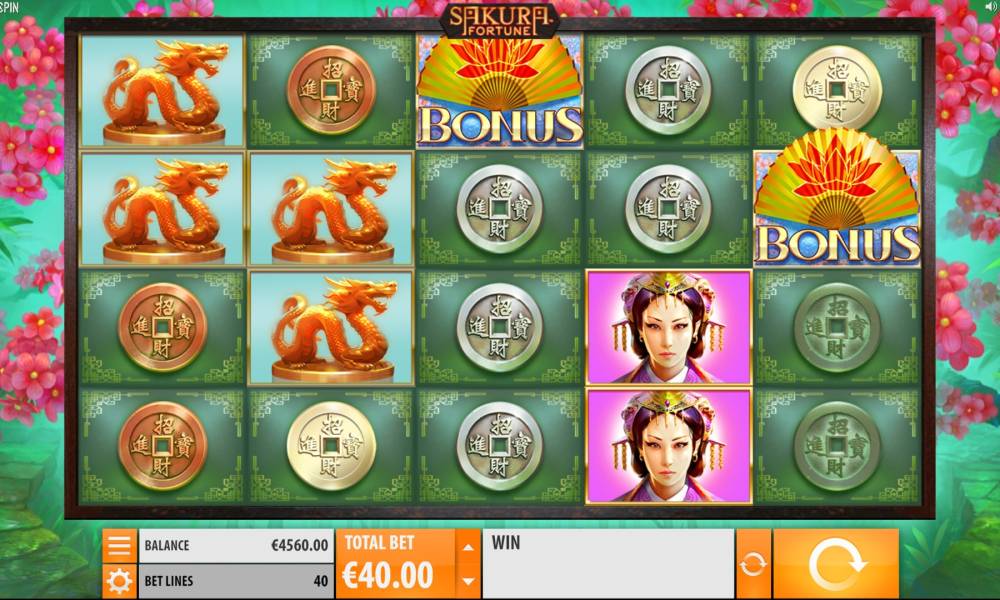Click the Balance €4560.00 display
The height and width of the screenshot is (600, 1000).
(x=236, y=546)
